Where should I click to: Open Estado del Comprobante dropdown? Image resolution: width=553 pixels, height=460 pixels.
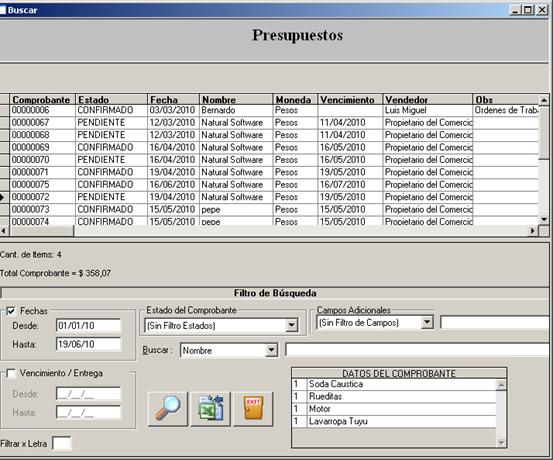click(292, 325)
